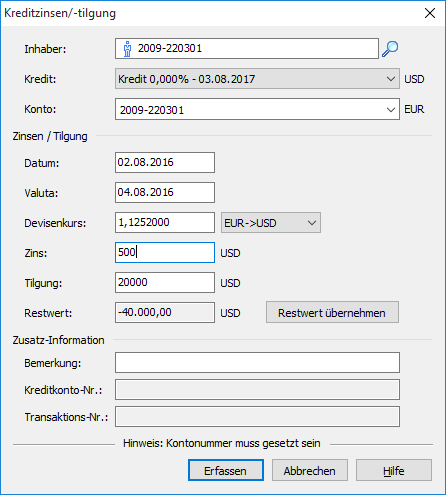Click the Erfassen button
This screenshot has width=446, height=495.
click(x=226, y=470)
